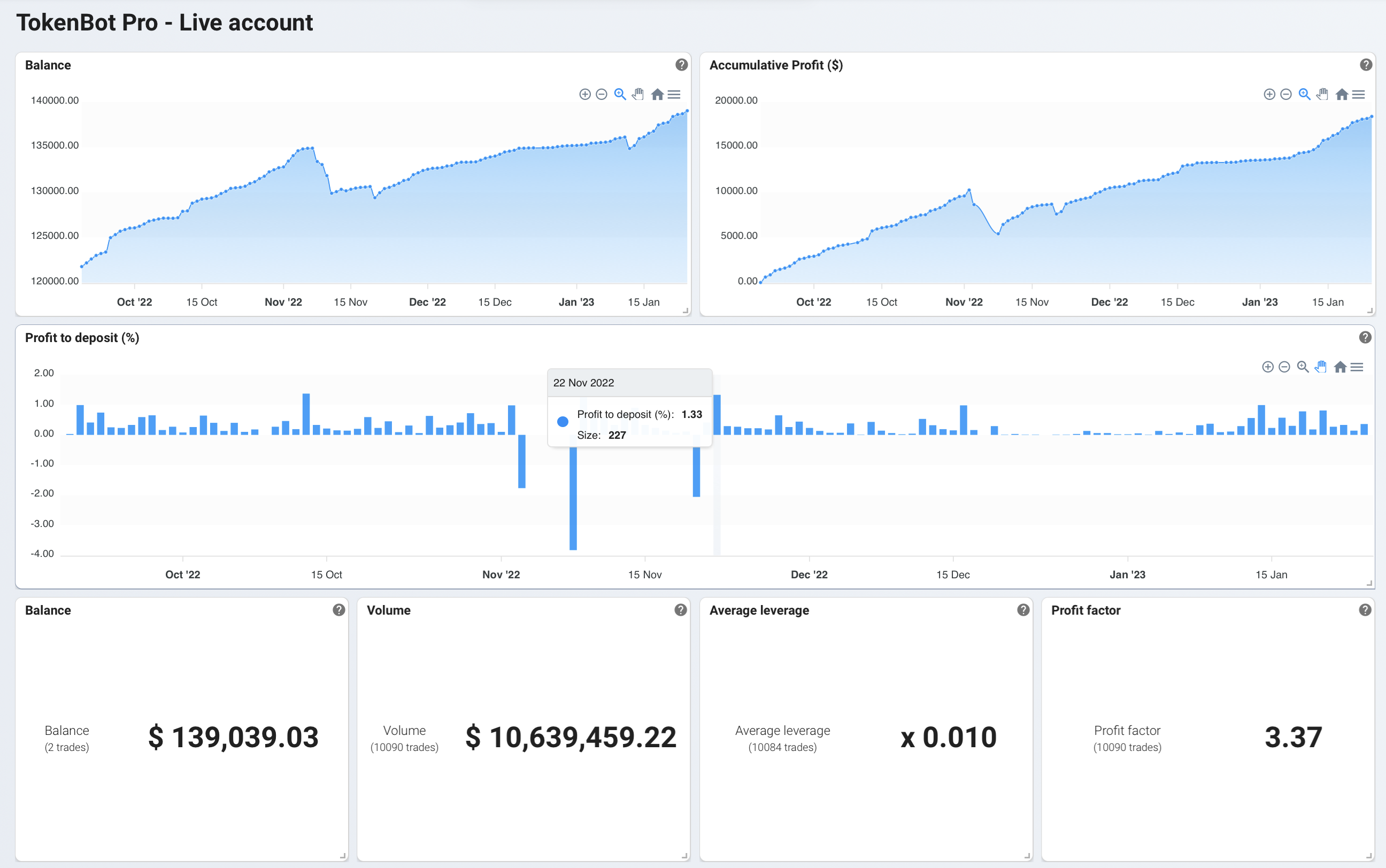The image size is (1386, 868).
Task: Zoom in on Profit to deposit chart
Action: pos(1267,367)
